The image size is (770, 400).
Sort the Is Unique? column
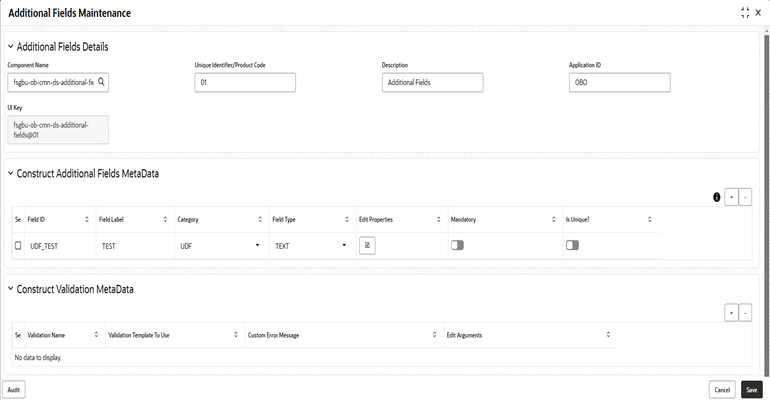(650, 219)
